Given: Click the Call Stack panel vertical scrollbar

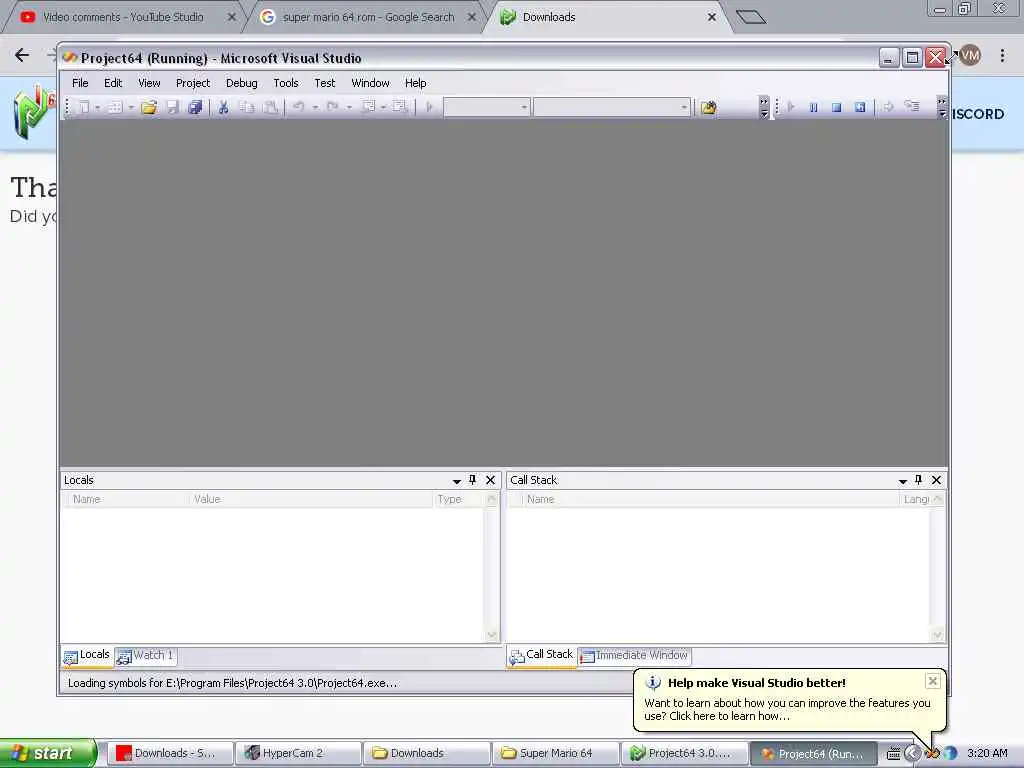Looking at the screenshot, I should [937, 567].
